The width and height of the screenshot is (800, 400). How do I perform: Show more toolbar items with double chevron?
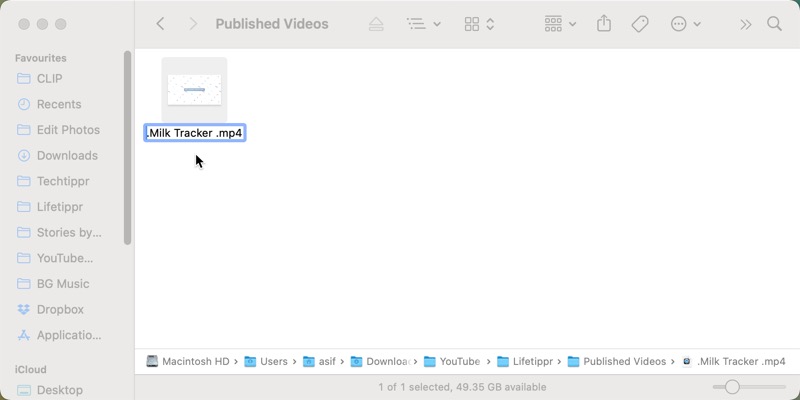point(746,24)
